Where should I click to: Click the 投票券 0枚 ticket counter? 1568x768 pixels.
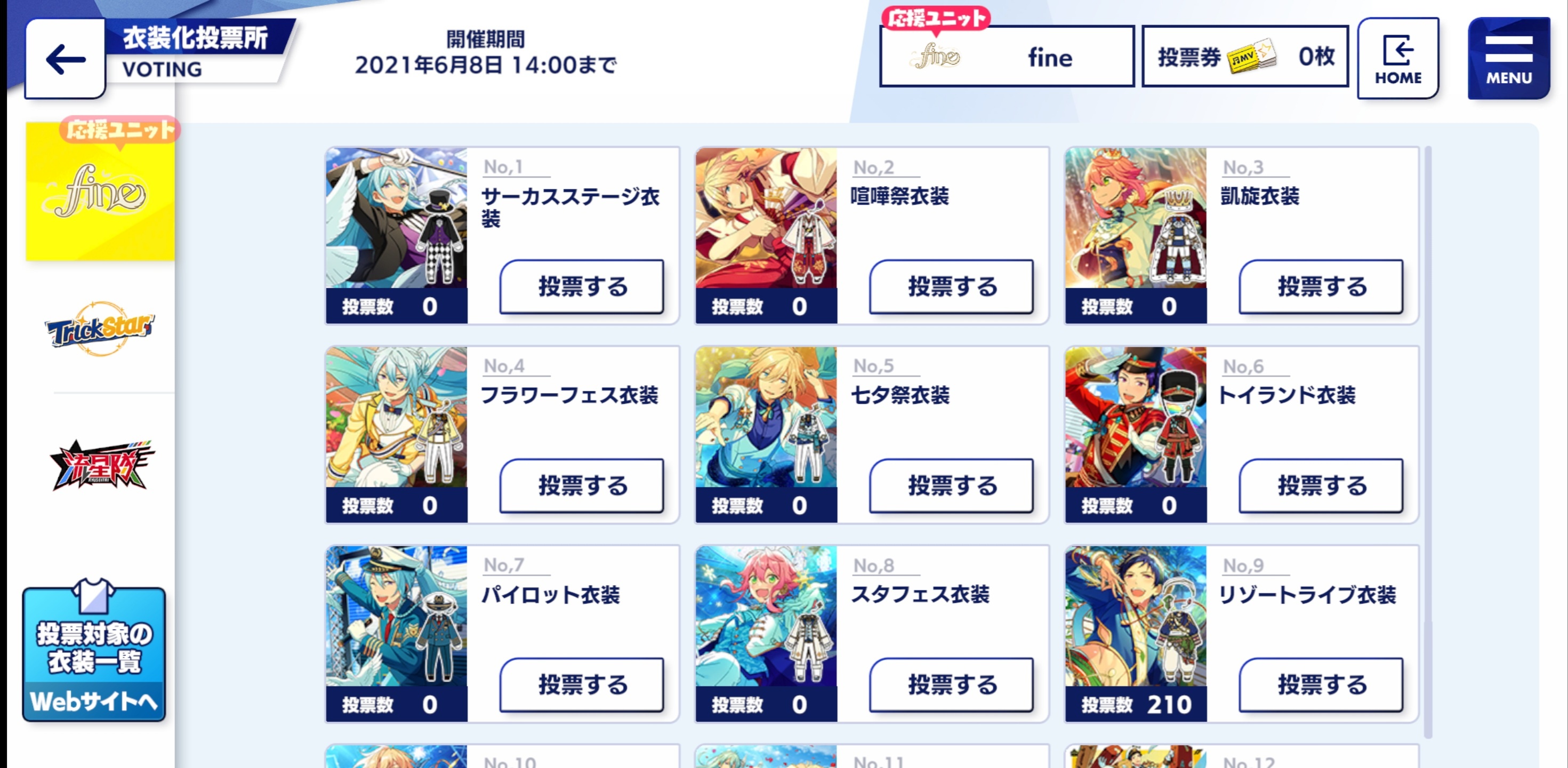pyautogui.click(x=1245, y=56)
